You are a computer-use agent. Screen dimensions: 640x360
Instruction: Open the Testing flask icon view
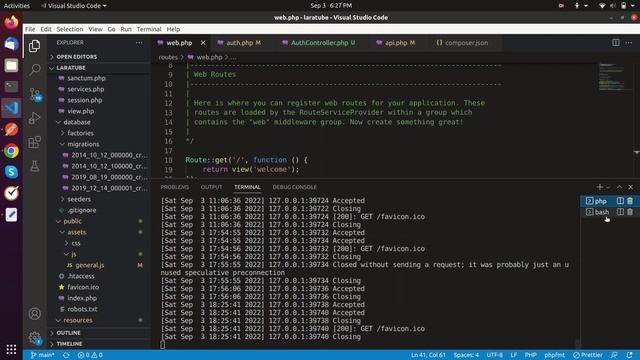[35, 166]
